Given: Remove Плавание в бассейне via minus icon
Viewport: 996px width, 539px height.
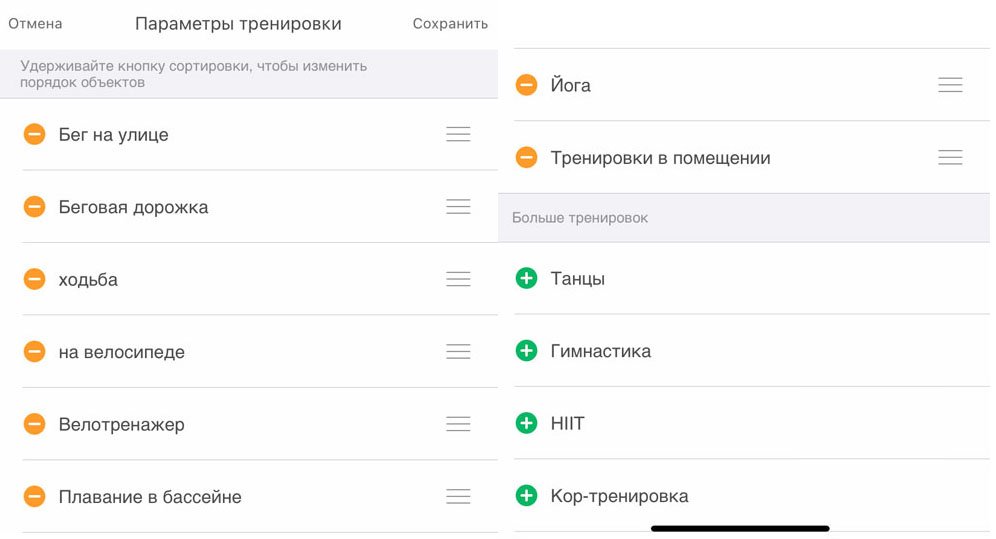Looking at the screenshot, I should [x=34, y=496].
